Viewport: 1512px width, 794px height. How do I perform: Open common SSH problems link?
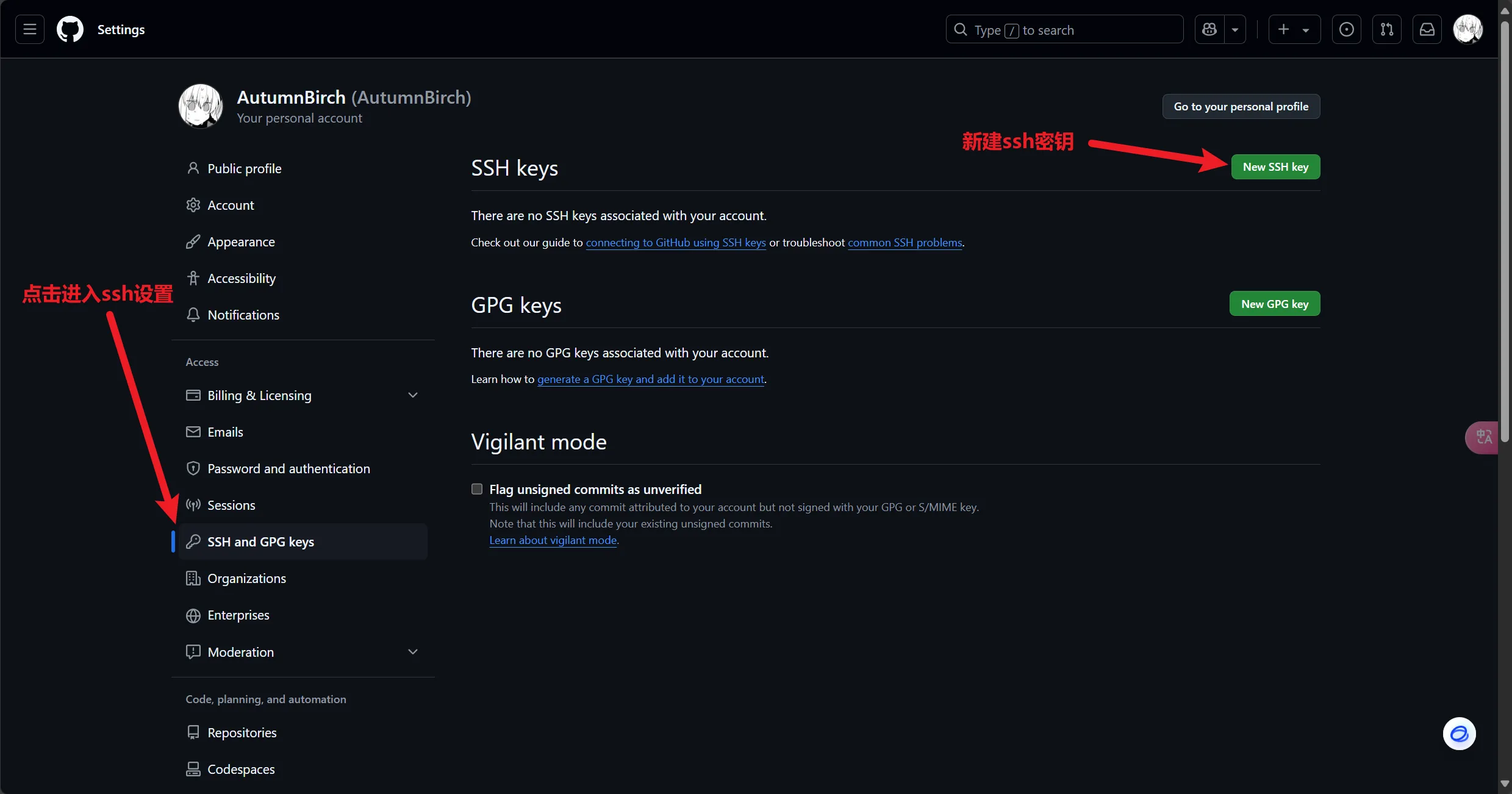click(905, 243)
